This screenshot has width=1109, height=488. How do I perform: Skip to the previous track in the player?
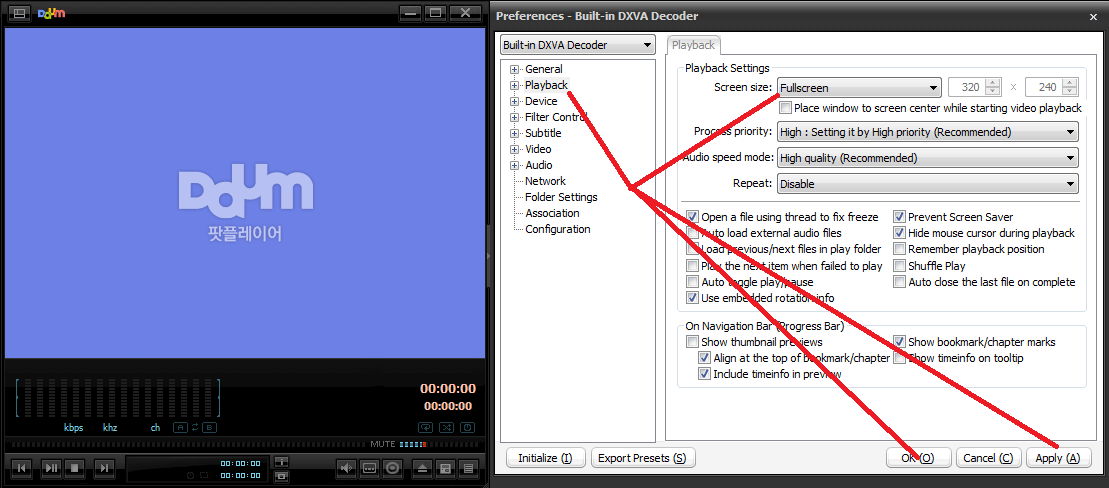[23, 467]
